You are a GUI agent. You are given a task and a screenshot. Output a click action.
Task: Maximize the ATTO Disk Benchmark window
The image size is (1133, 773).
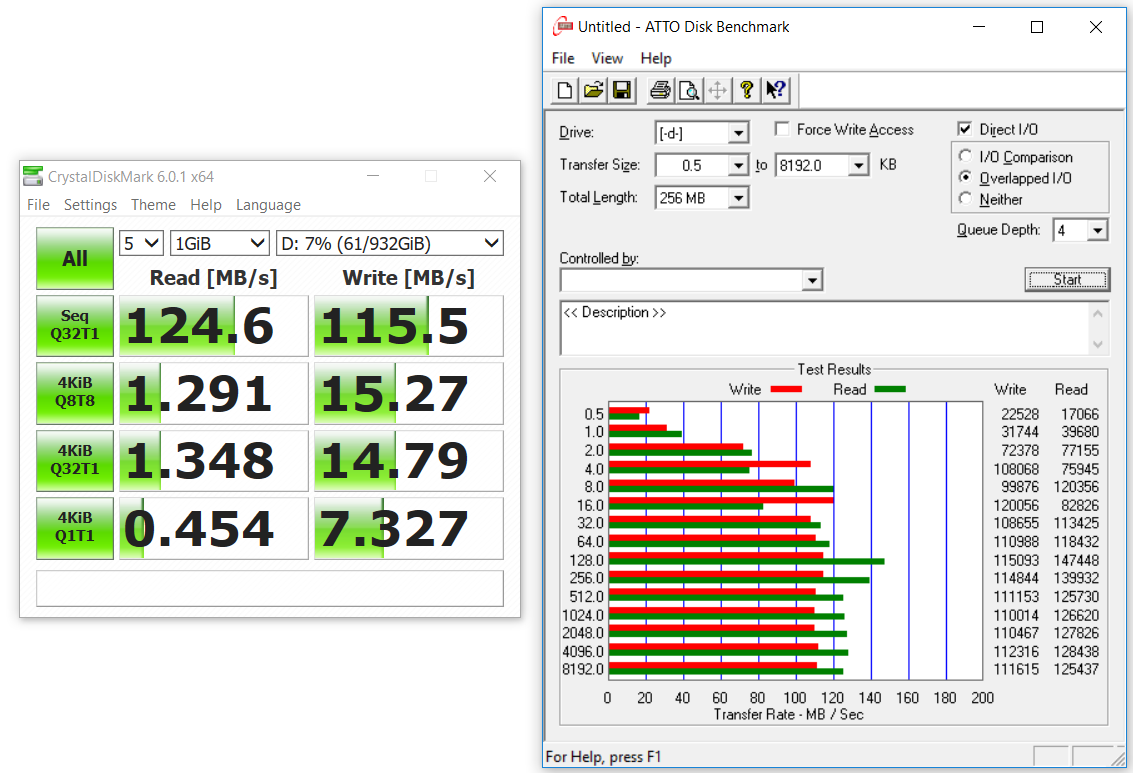point(1037,27)
